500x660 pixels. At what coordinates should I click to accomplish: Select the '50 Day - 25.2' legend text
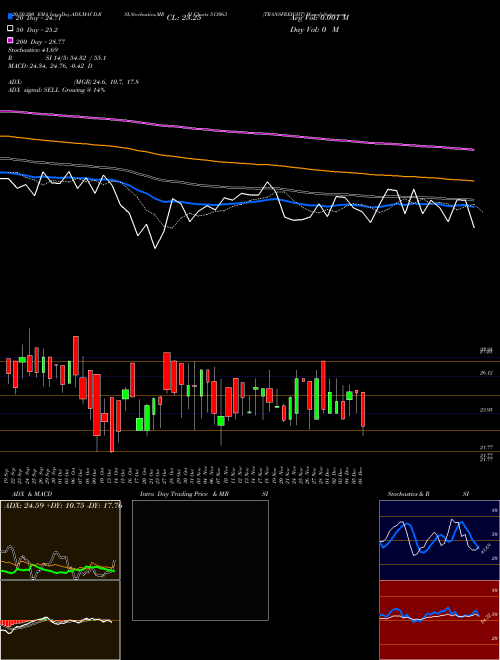37,30
